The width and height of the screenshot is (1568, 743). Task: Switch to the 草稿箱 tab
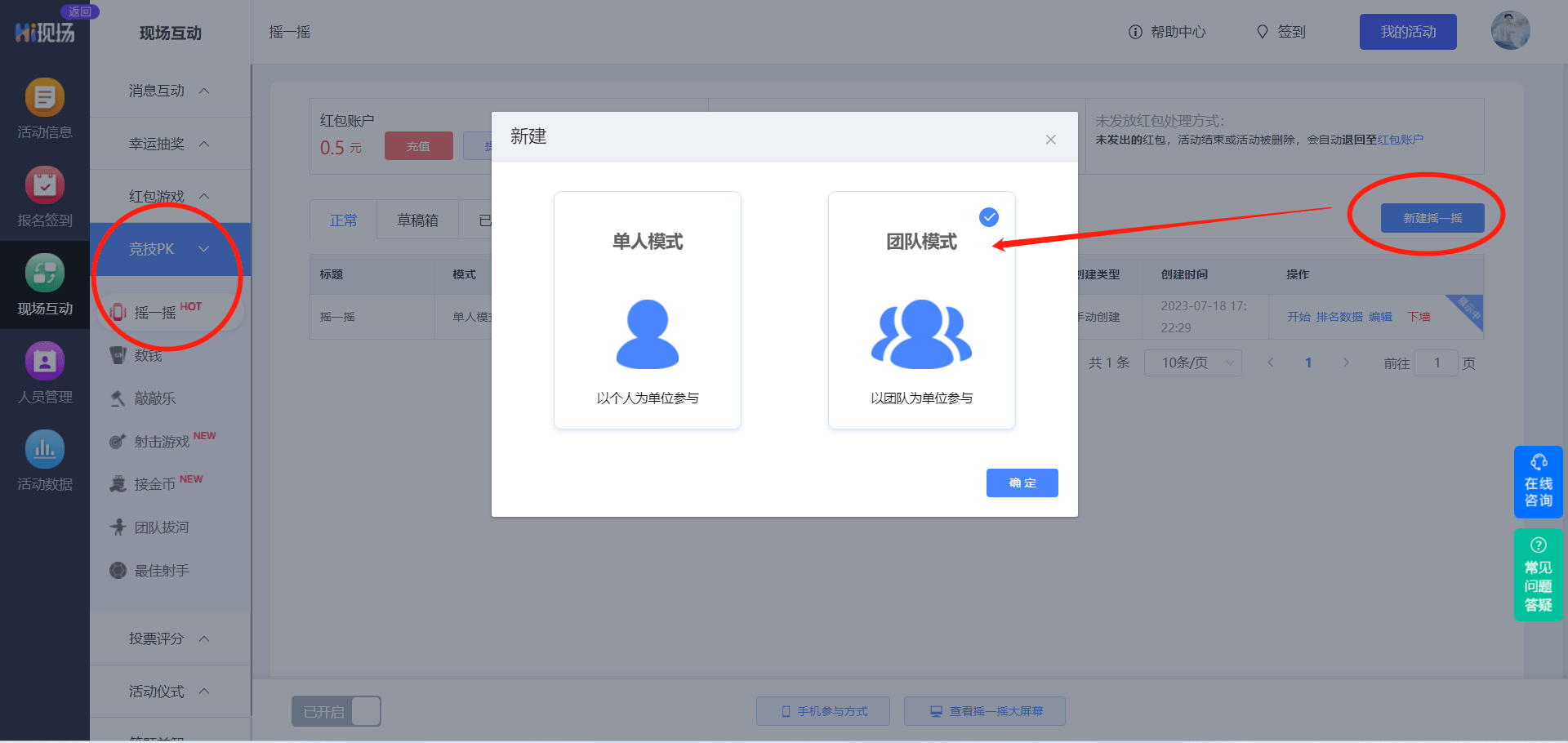click(x=417, y=220)
